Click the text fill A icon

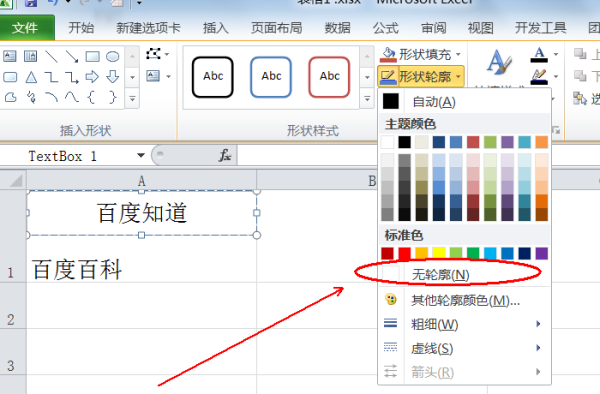(539, 54)
